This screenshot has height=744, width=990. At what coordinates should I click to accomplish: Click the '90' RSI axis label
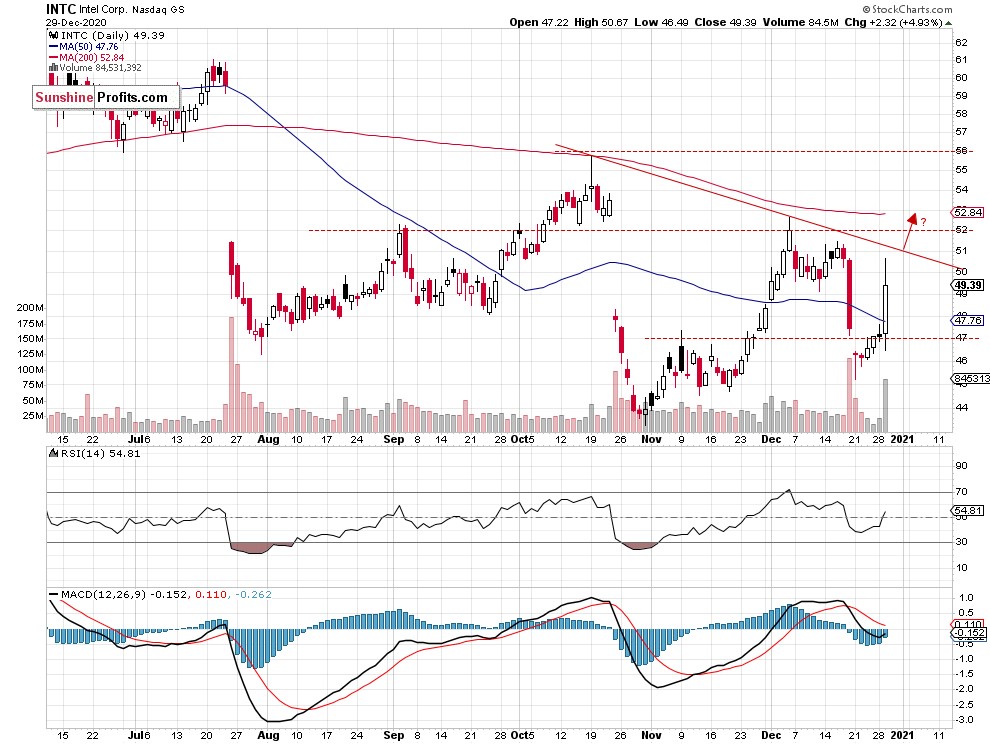pyautogui.click(x=962, y=466)
